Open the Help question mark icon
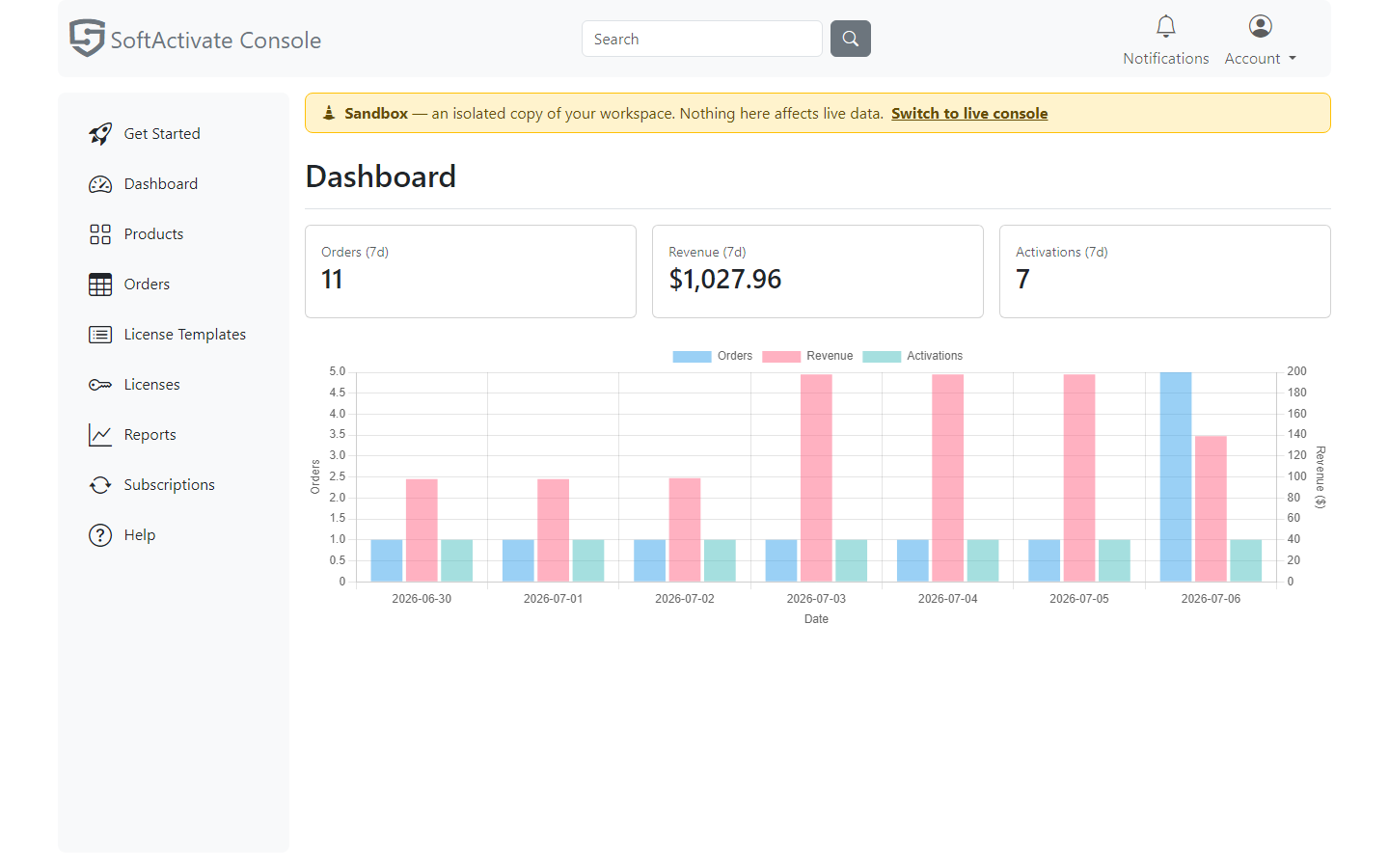Screen dimensions: 1389x868 click(x=100, y=535)
